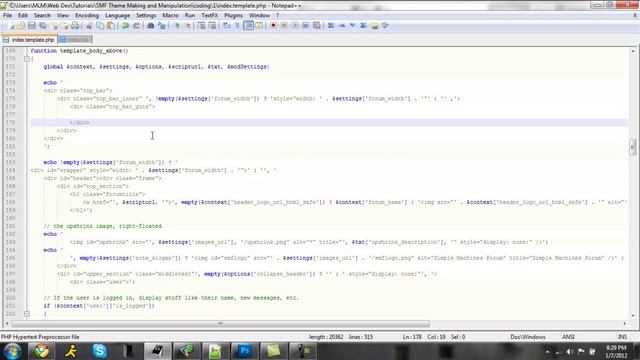This screenshot has height=360, width=640.
Task: Open the File menu
Action: (x=7, y=16)
